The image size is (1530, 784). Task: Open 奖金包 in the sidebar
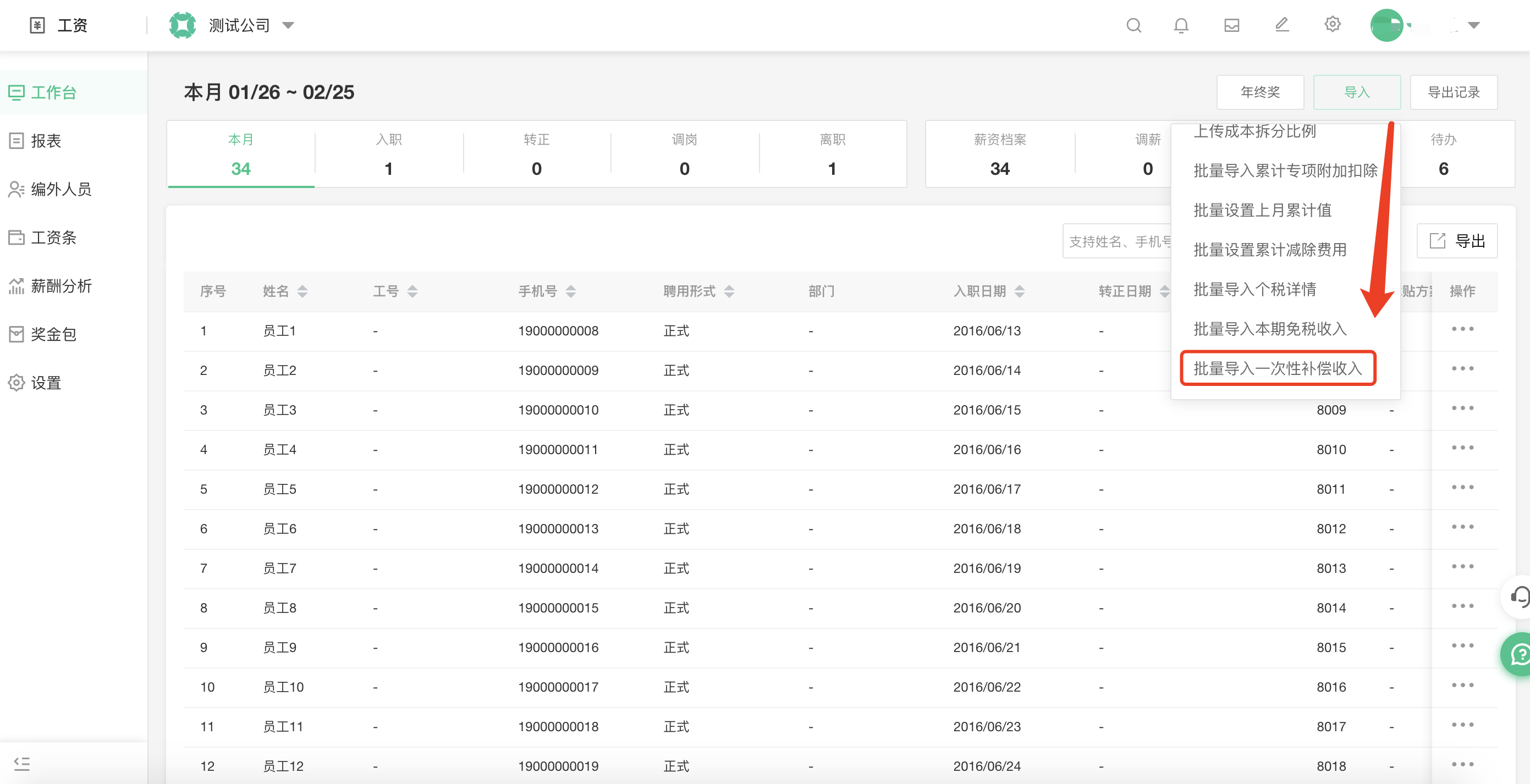[74, 334]
